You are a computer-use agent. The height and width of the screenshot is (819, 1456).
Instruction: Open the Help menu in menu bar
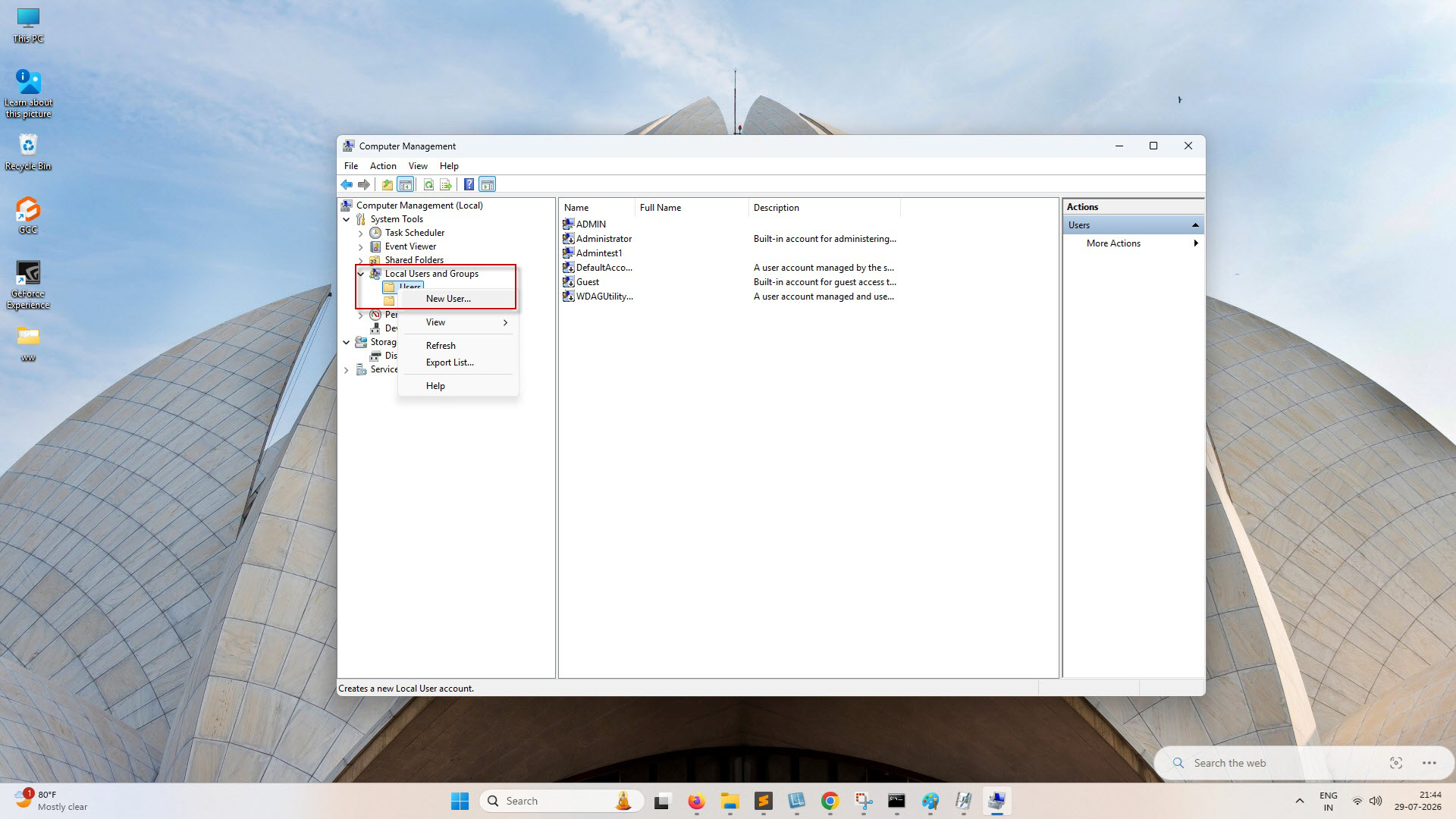click(x=449, y=166)
